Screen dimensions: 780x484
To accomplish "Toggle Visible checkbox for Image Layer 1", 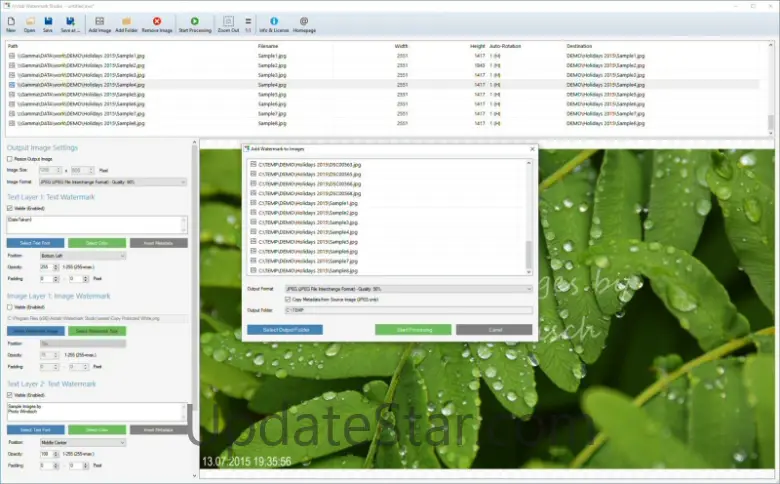I will (x=10, y=307).
